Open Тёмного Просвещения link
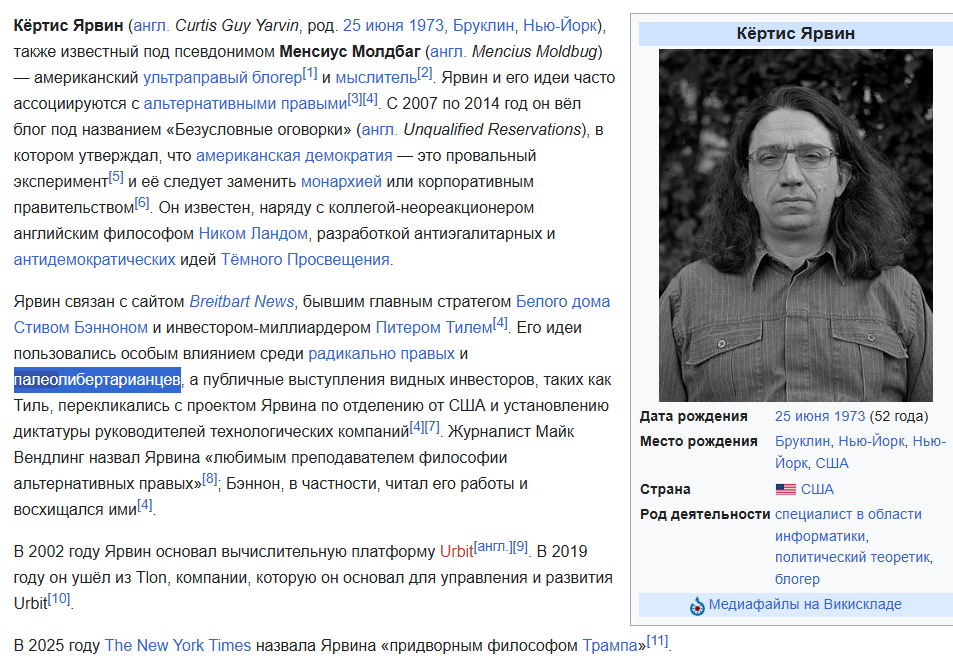Image resolution: width=953 pixels, height=664 pixels. point(305,260)
